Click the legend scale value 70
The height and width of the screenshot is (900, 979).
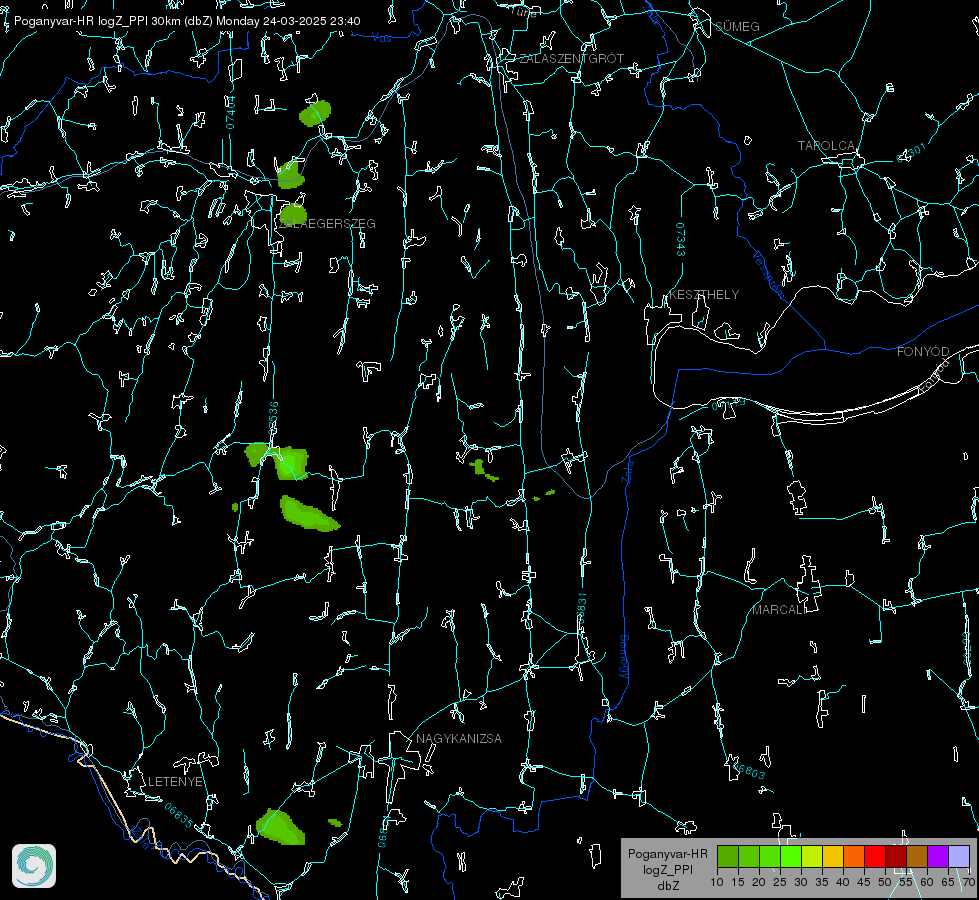(968, 882)
